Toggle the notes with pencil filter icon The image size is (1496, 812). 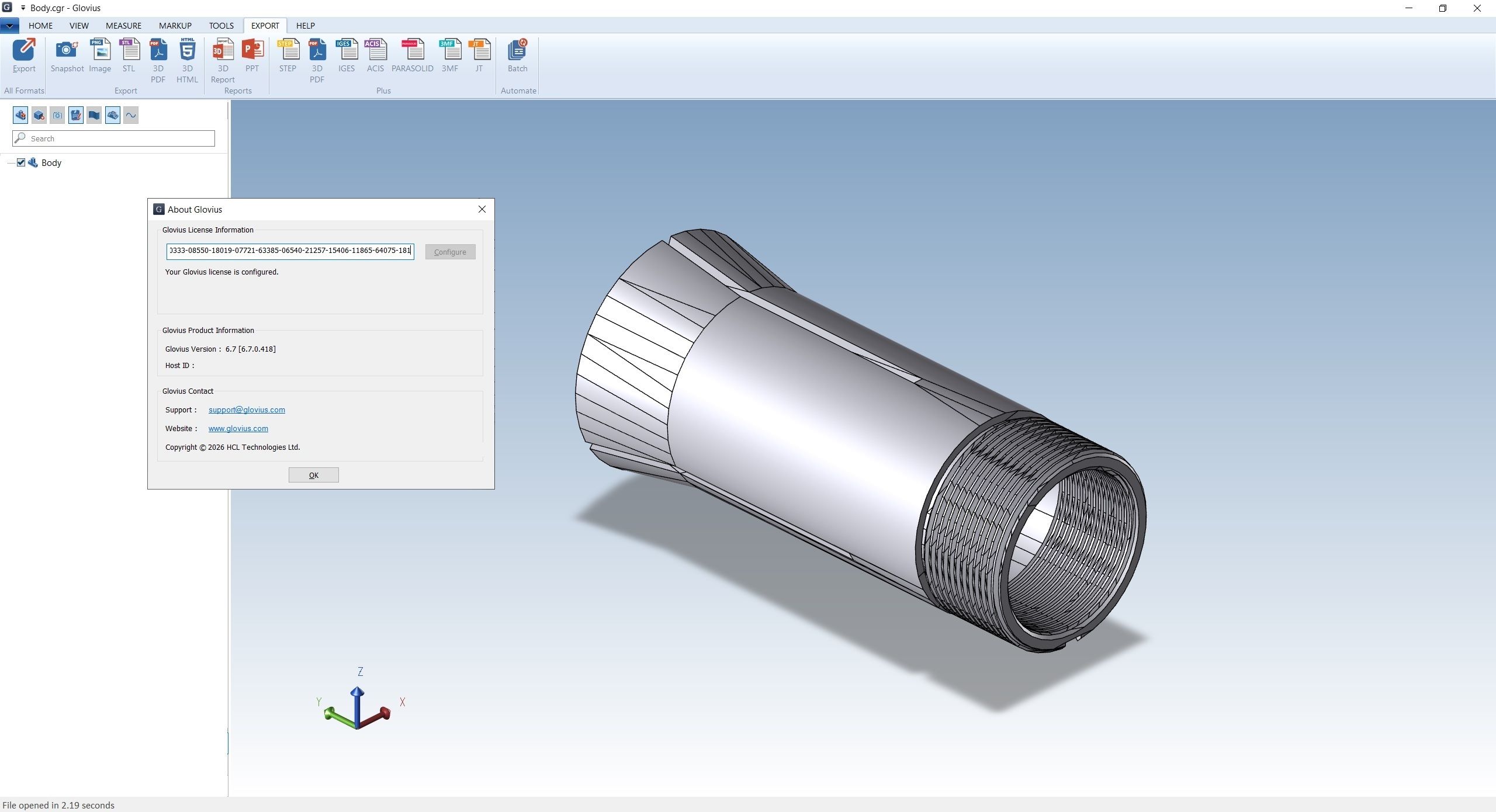click(x=76, y=115)
